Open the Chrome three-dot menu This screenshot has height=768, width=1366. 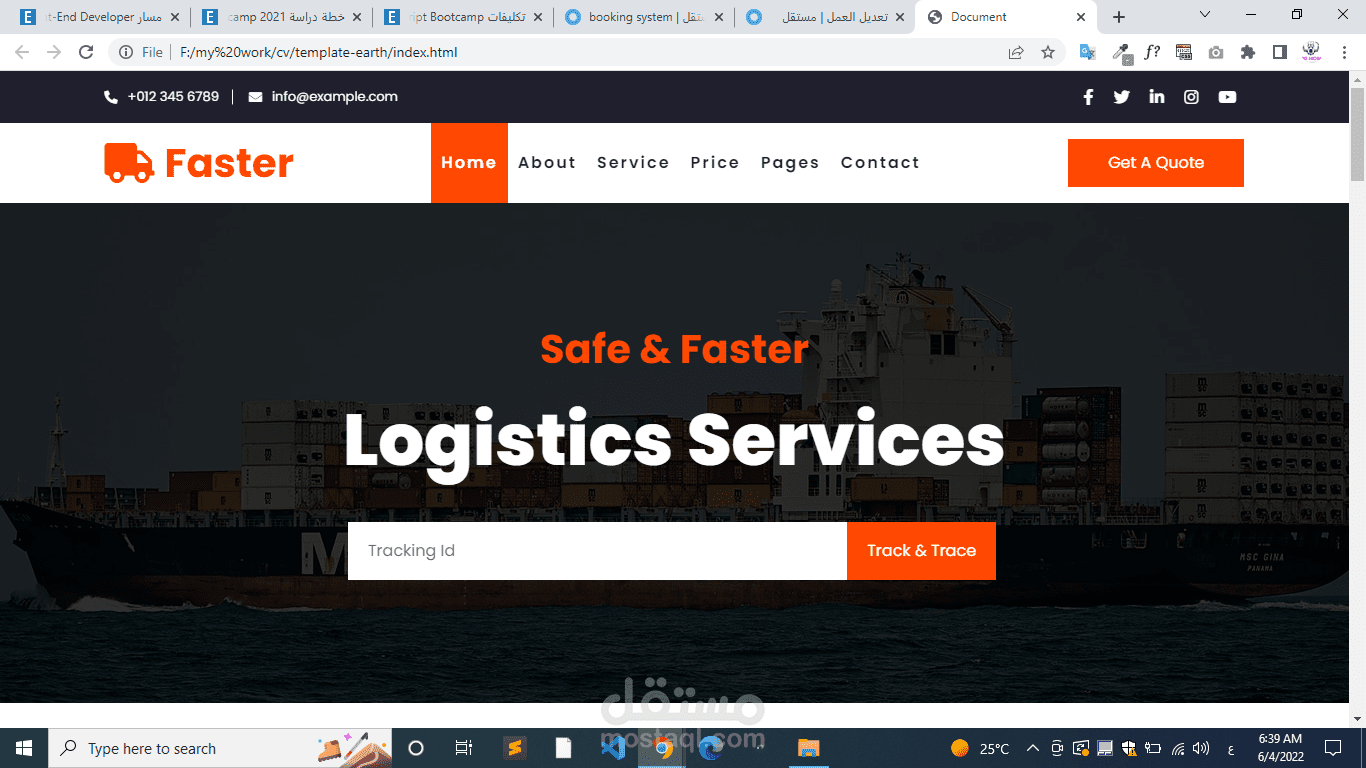pos(1344,52)
